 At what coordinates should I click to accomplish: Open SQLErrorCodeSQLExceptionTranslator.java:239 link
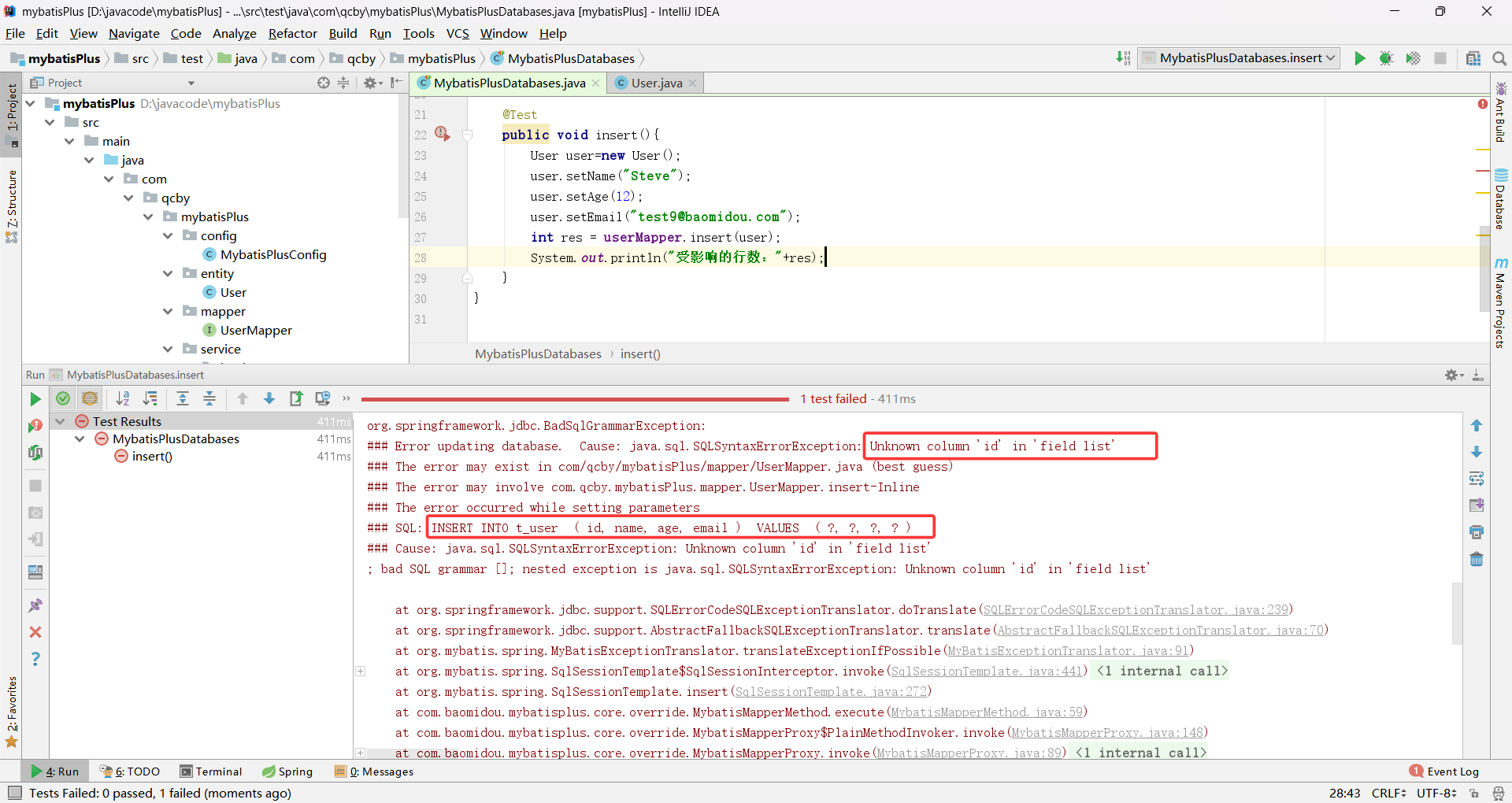[1135, 609]
